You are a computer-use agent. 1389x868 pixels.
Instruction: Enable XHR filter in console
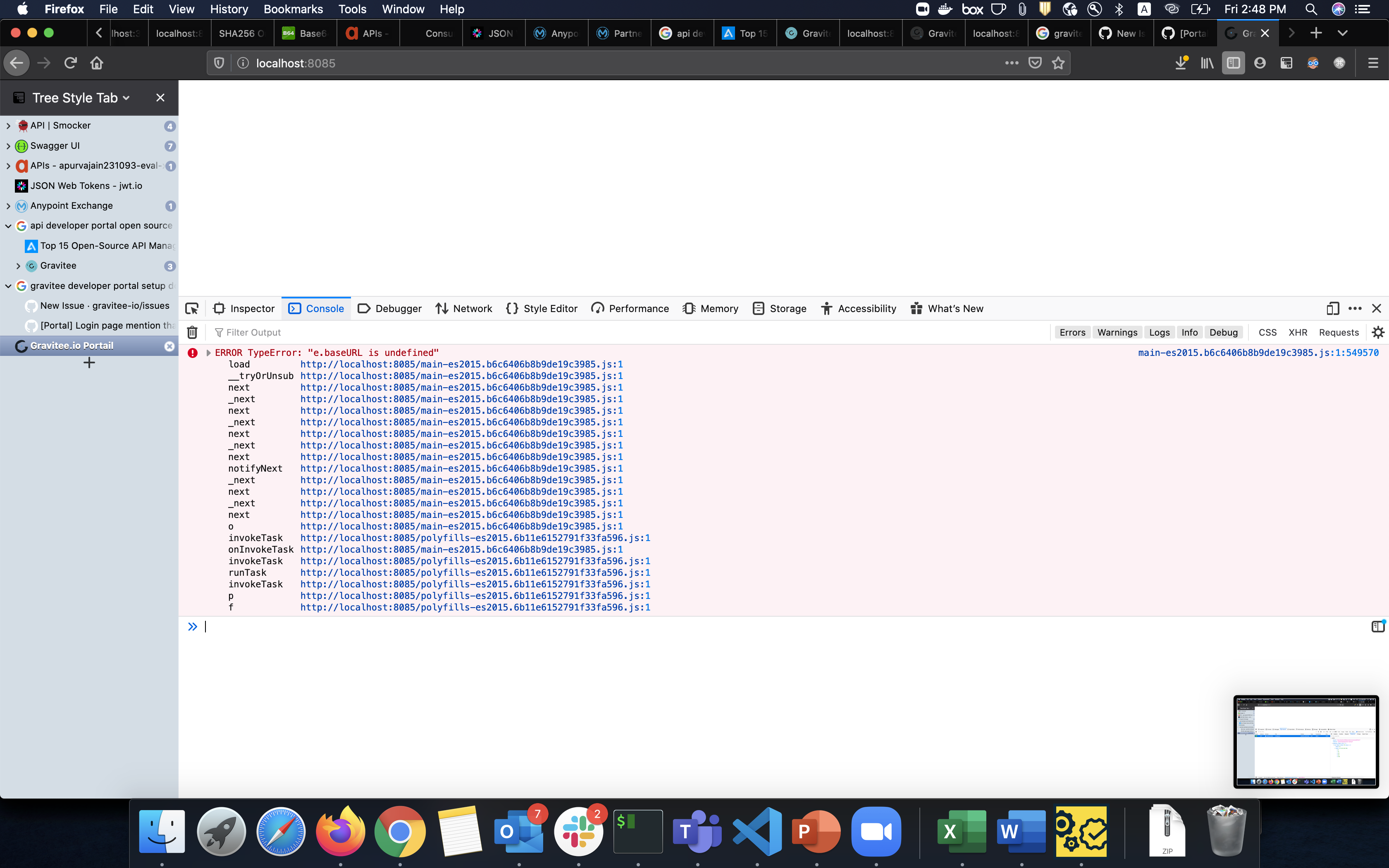tap(1298, 332)
